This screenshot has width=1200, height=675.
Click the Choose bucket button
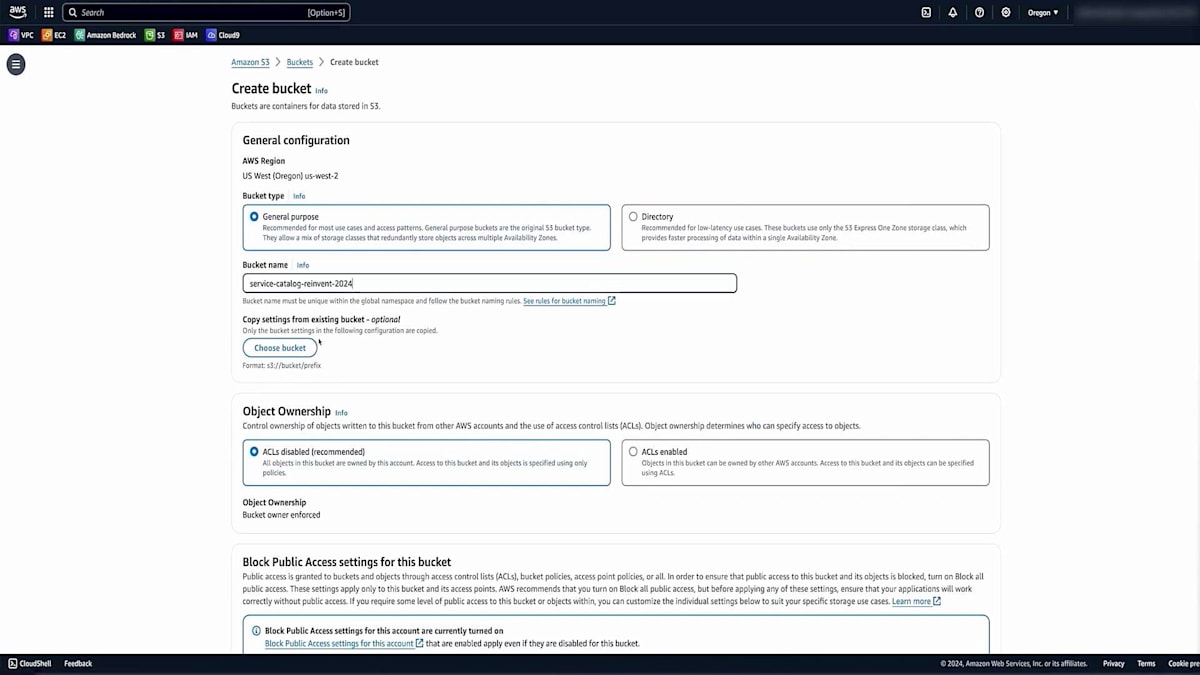(280, 348)
